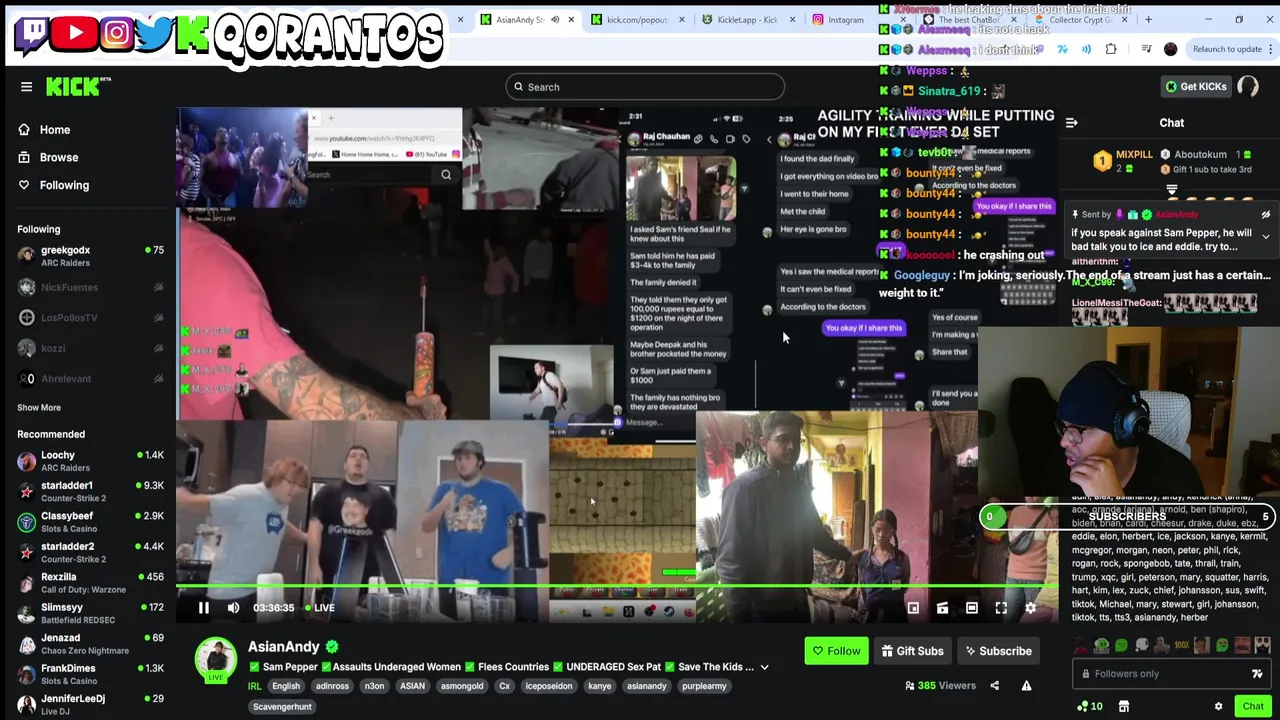
Task: Switch to Collector Crypt browser tab
Action: click(x=1079, y=20)
